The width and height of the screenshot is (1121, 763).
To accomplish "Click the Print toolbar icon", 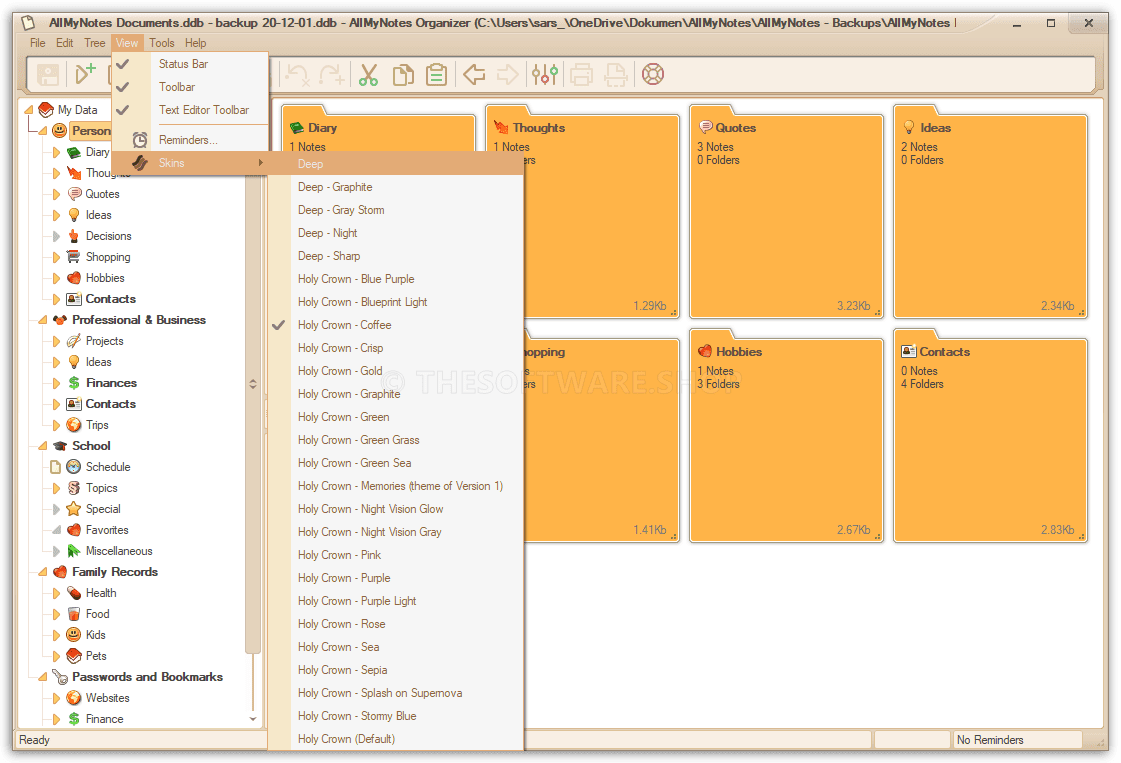I will click(581, 74).
